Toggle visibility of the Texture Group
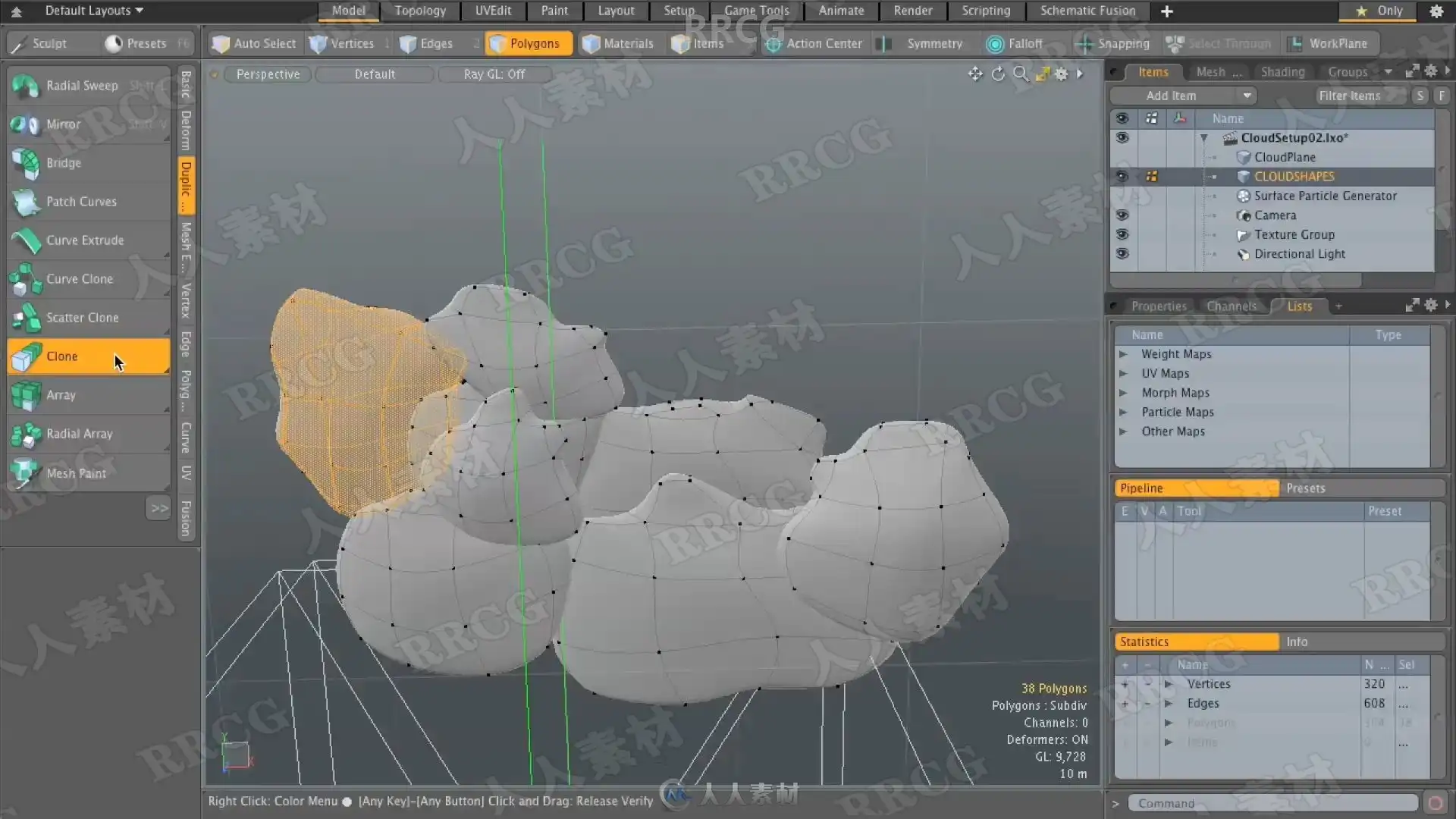The height and width of the screenshot is (819, 1456). [1122, 234]
